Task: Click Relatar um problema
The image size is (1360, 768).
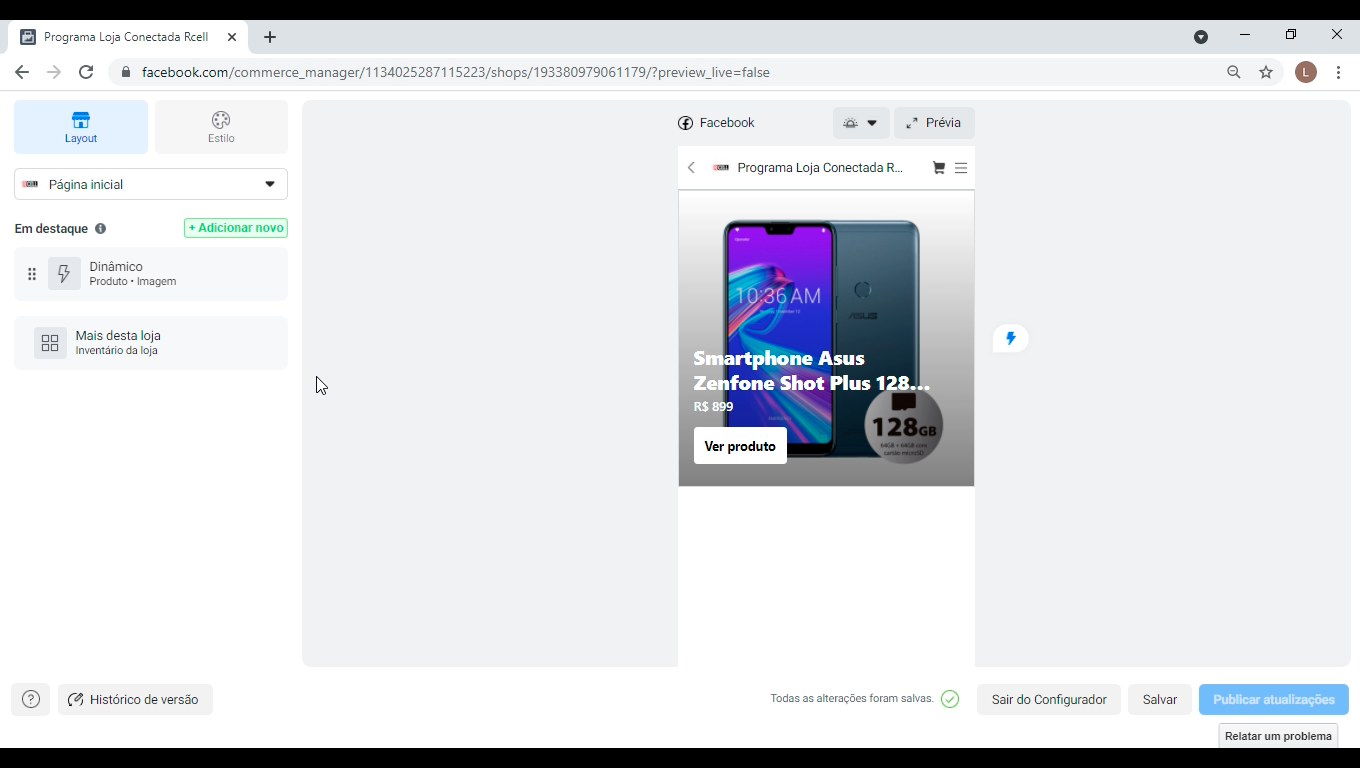Action: click(x=1278, y=736)
